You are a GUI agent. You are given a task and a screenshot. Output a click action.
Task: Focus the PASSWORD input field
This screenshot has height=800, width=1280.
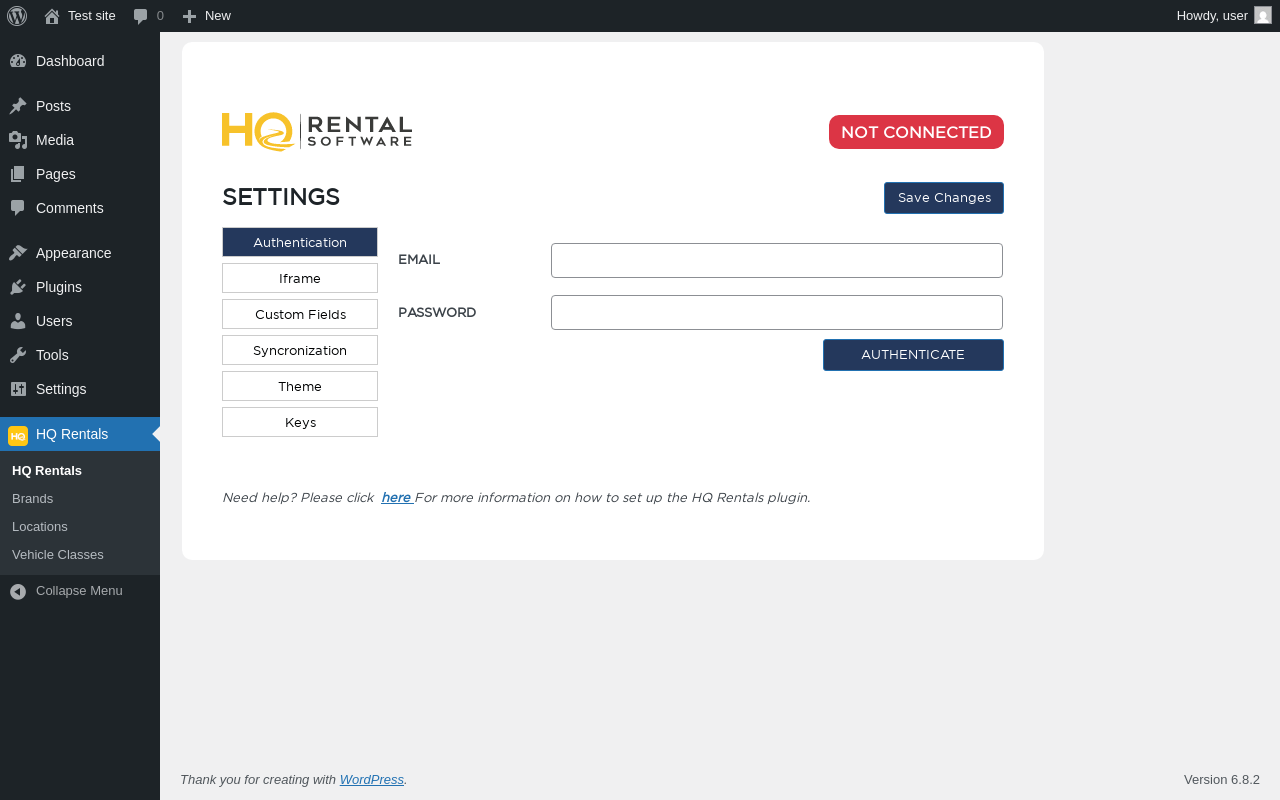[777, 312]
